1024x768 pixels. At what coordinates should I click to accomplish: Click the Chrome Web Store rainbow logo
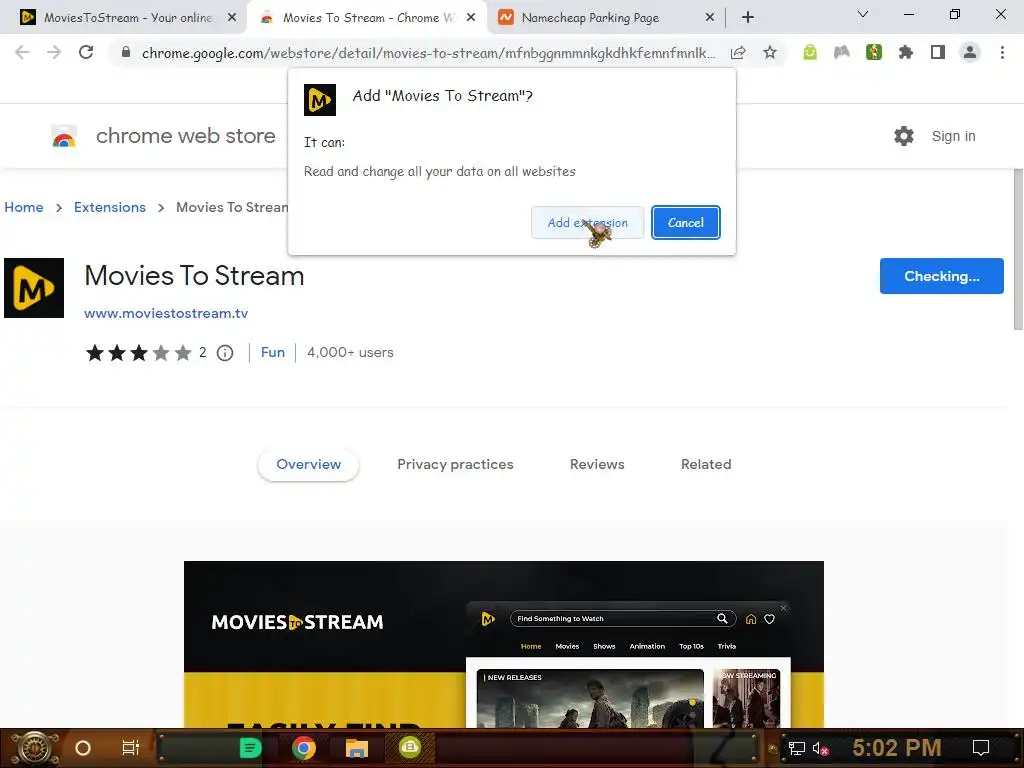(64, 136)
